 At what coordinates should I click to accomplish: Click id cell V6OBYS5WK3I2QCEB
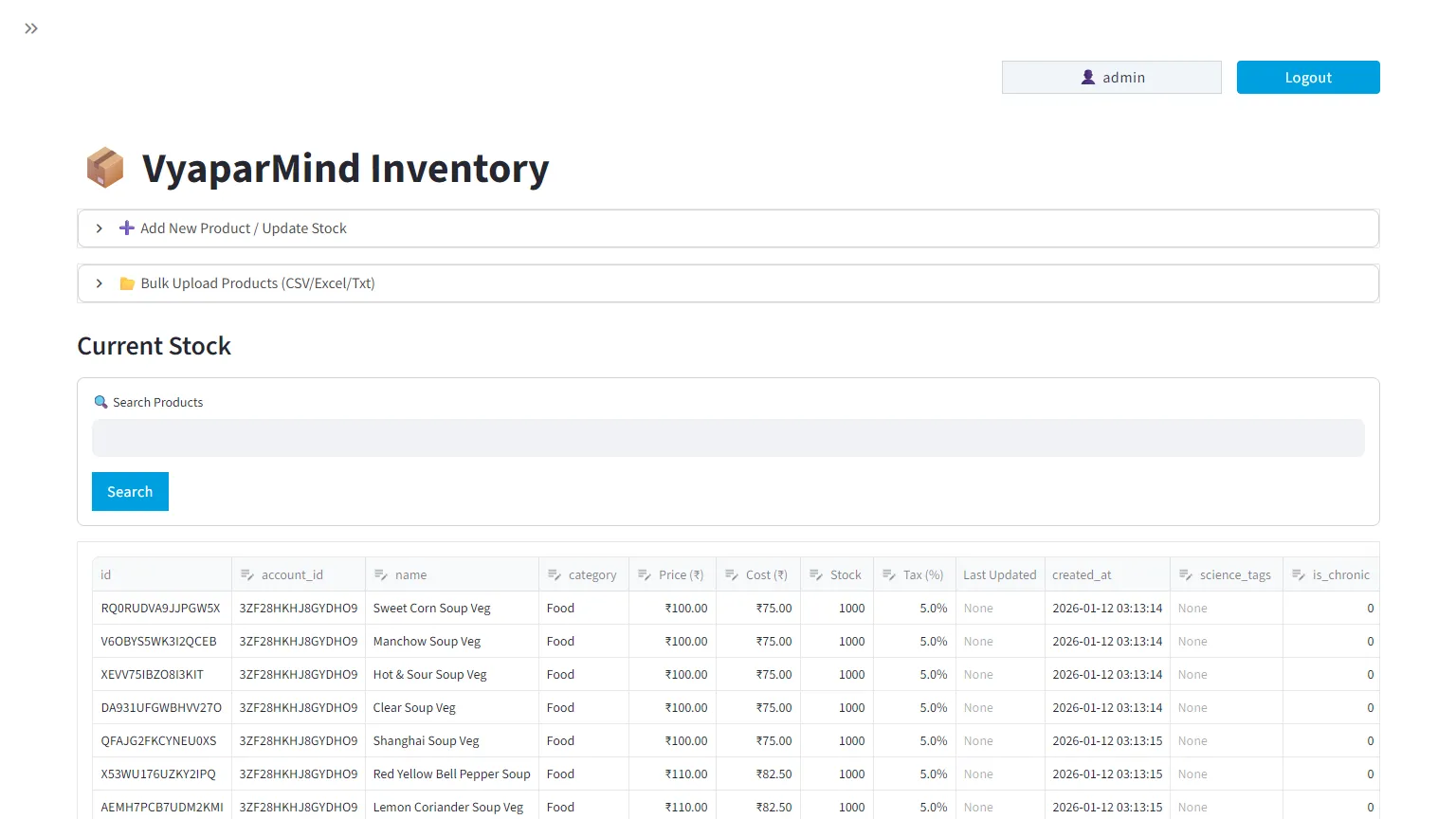pos(162,641)
